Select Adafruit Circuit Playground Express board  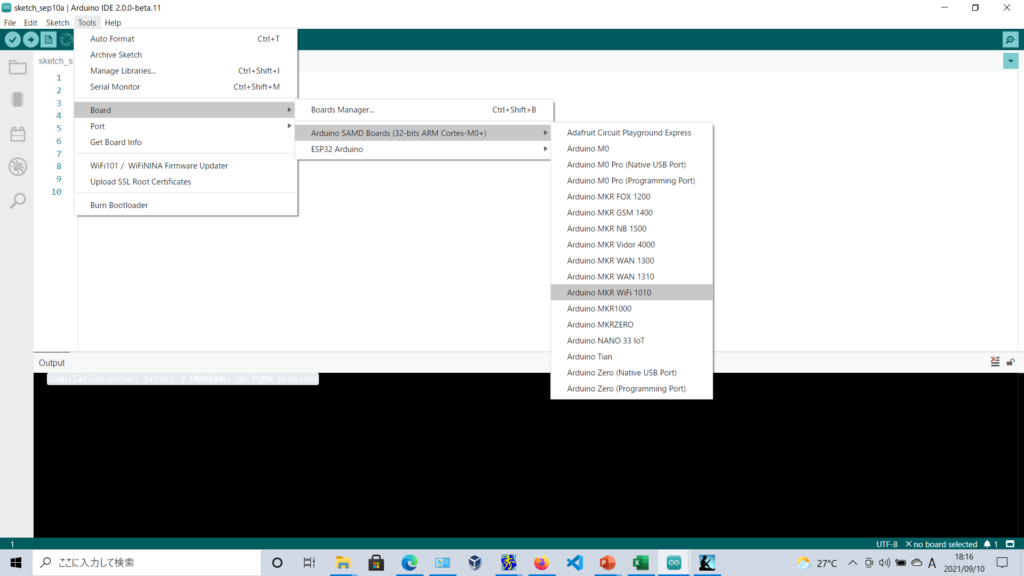(632, 133)
